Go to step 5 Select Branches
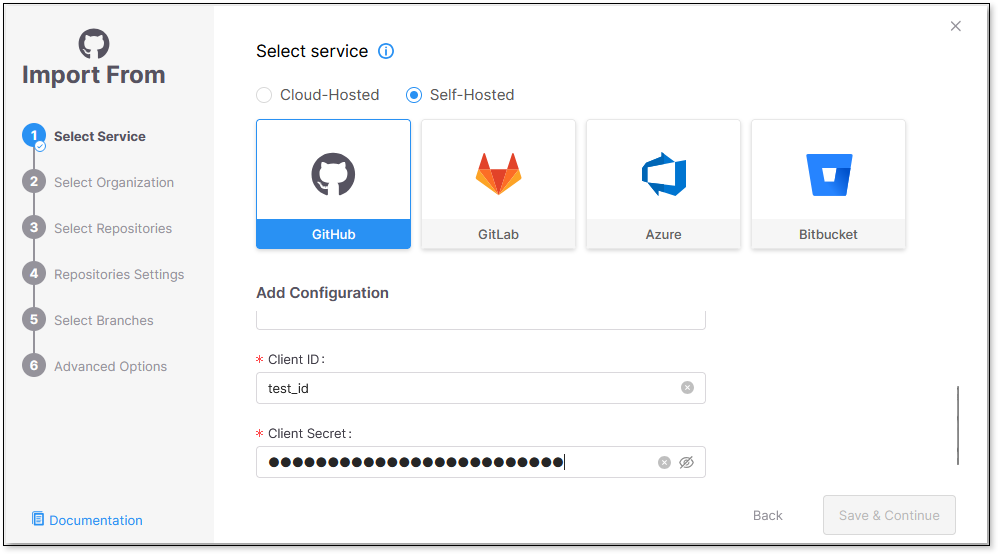This screenshot has height=555, width=999. (88, 320)
